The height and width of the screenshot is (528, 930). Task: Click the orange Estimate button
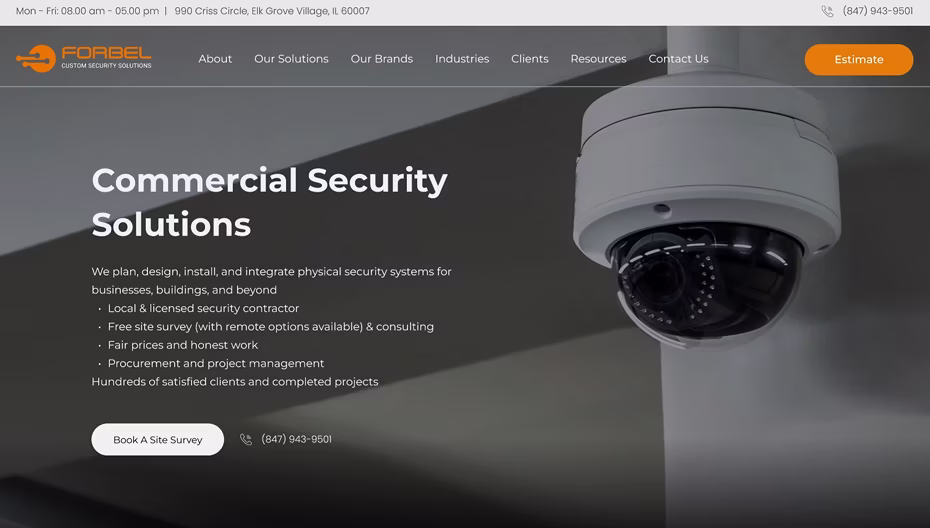point(859,59)
